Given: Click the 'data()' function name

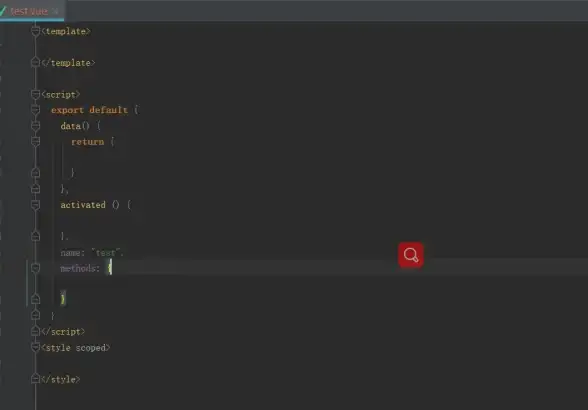Looking at the screenshot, I should coord(75,126).
